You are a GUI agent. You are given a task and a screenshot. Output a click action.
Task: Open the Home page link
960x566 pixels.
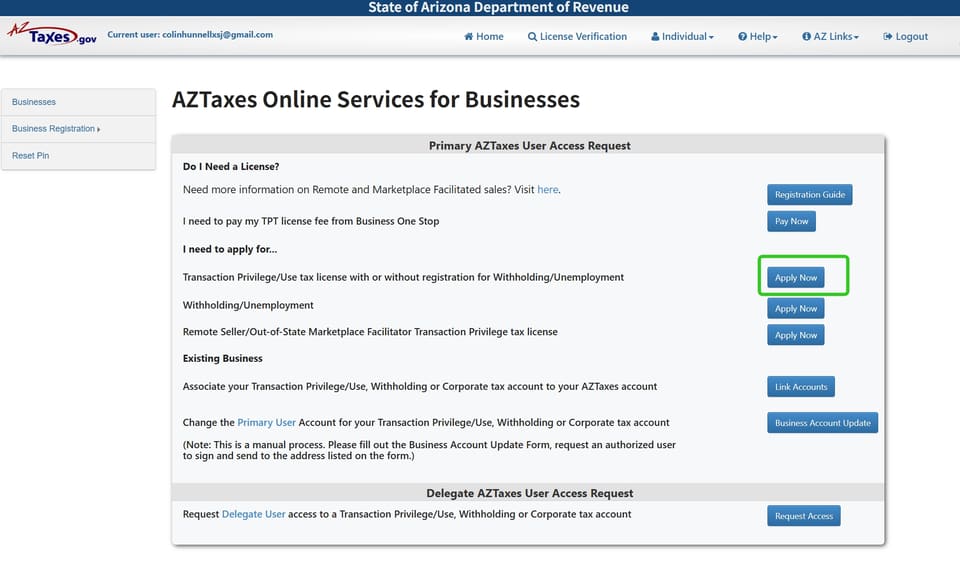click(x=484, y=37)
